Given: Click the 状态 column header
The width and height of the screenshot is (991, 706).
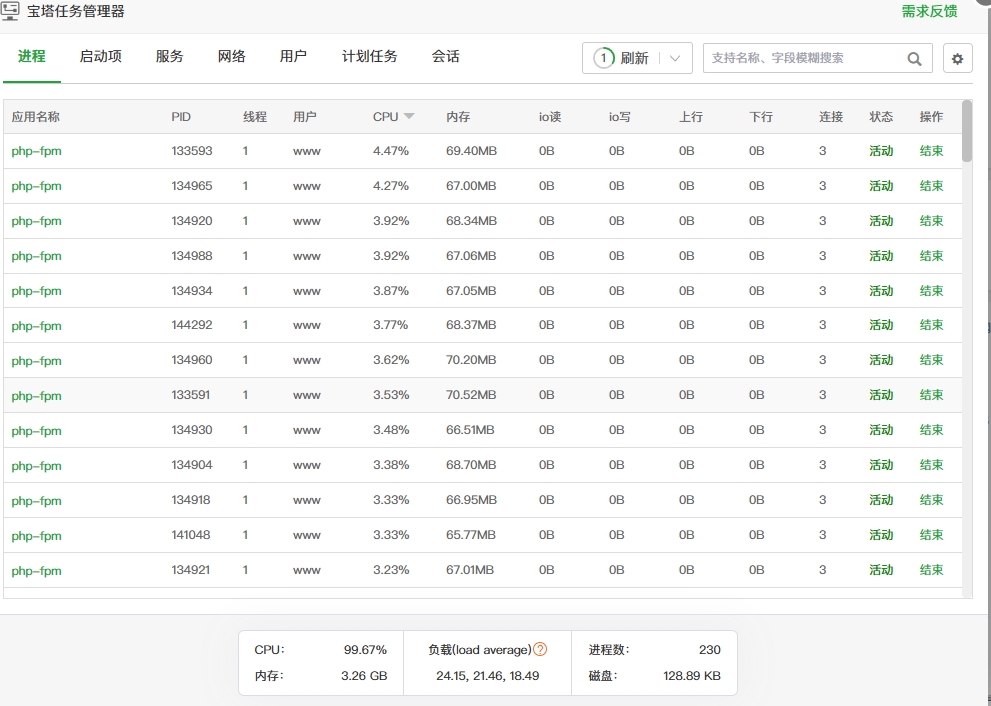Looking at the screenshot, I should [x=881, y=117].
